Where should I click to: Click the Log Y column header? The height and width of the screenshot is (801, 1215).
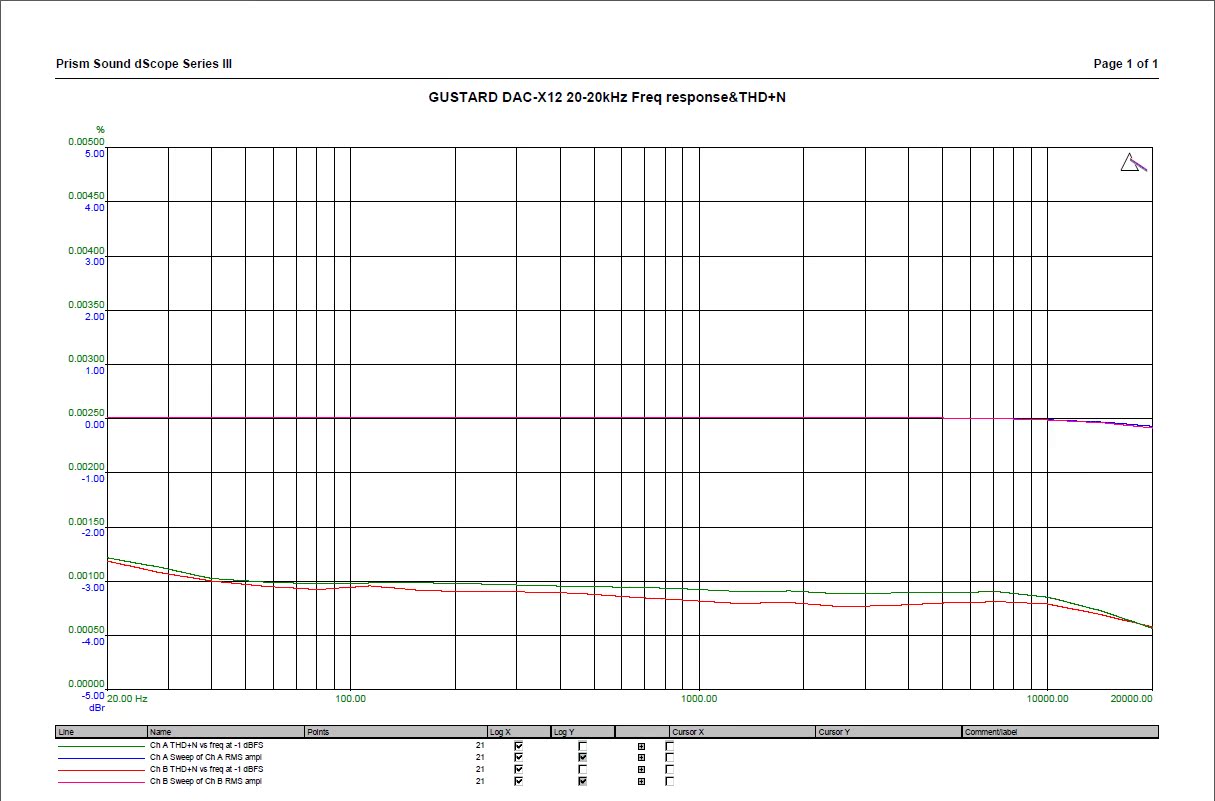coord(582,732)
